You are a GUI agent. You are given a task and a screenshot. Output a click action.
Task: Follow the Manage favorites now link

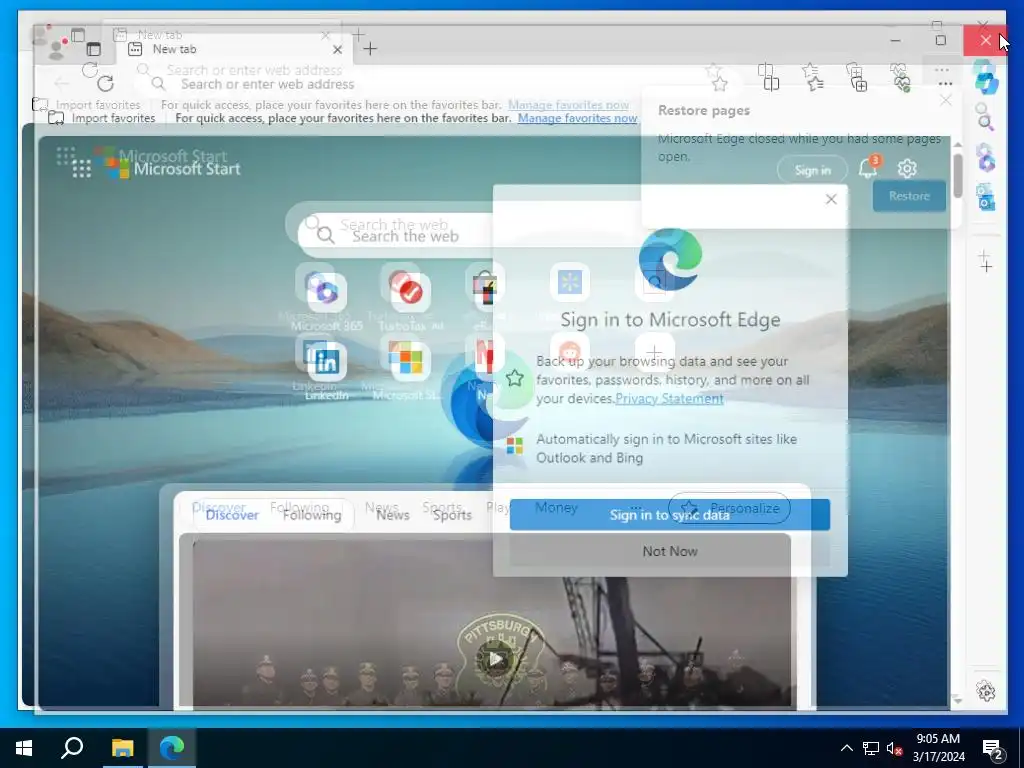[x=577, y=118]
